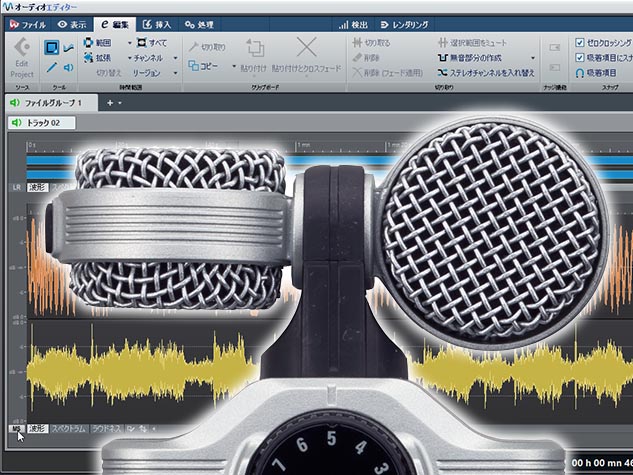Toggle the ゼロクロッシング checkbox

point(580,42)
